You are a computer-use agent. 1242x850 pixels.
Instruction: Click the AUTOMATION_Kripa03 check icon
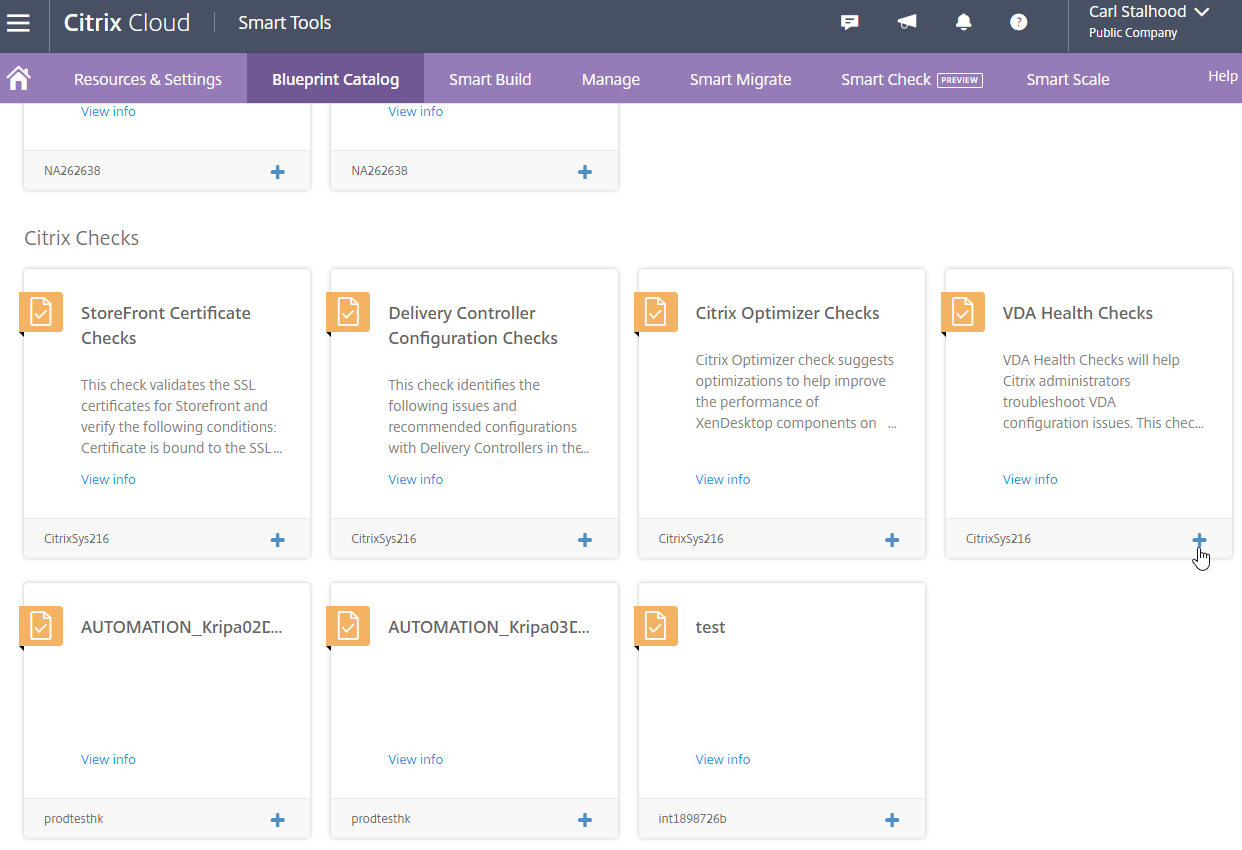tap(348, 626)
